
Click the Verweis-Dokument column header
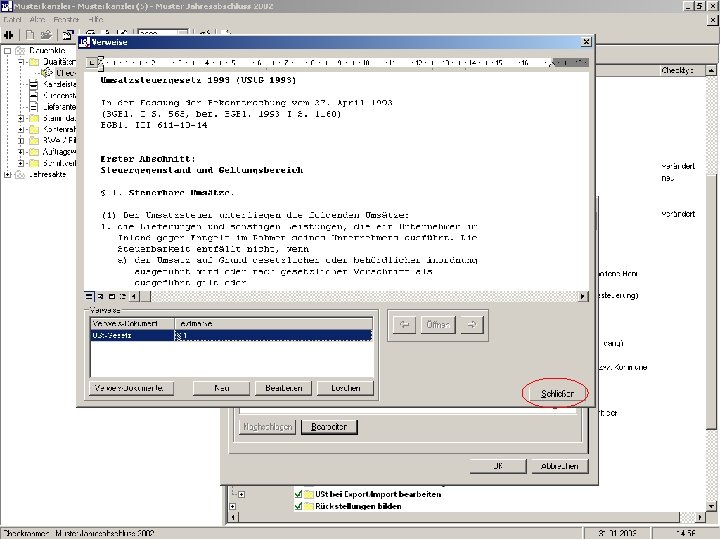click(132, 324)
